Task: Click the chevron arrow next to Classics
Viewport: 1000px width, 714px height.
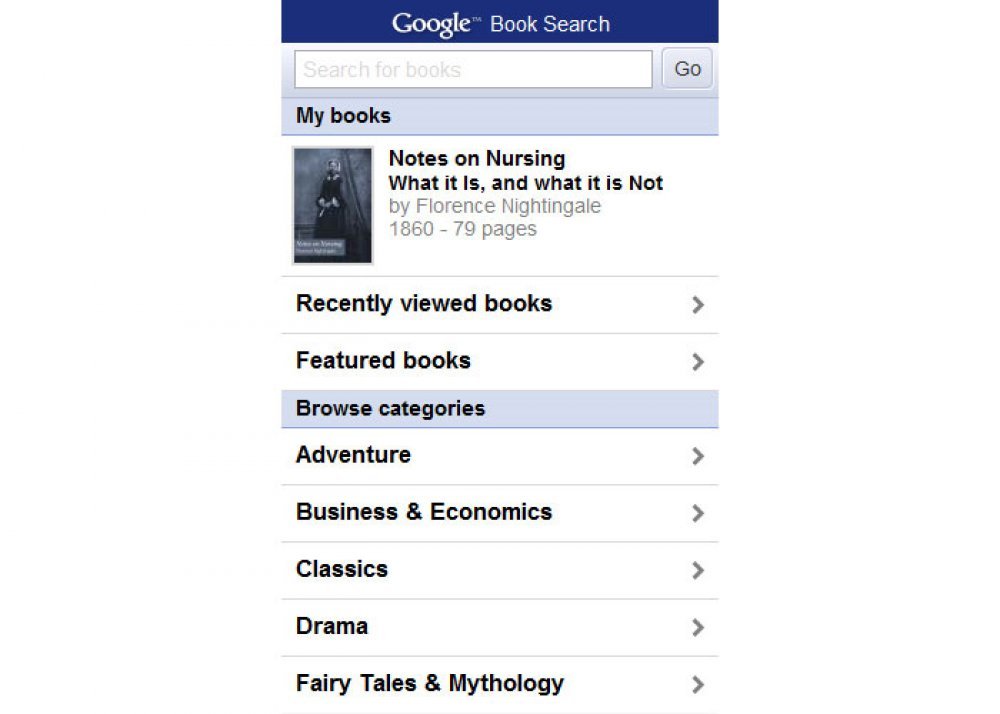Action: pos(698,570)
